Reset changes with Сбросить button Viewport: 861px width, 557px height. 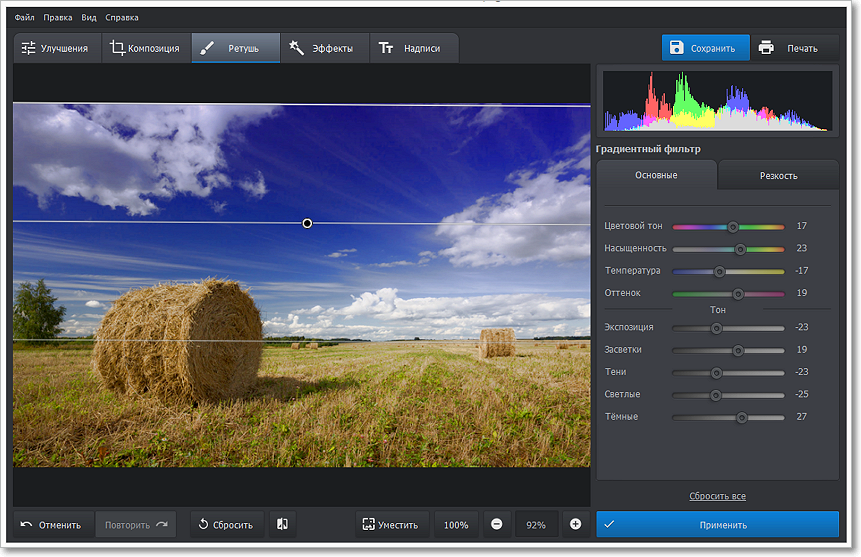coord(226,524)
